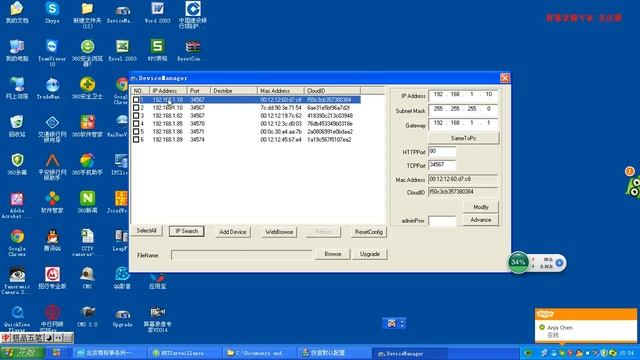This screenshot has height=360, width=640.
Task: Sort devices by the Port column header
Action: 199,91
